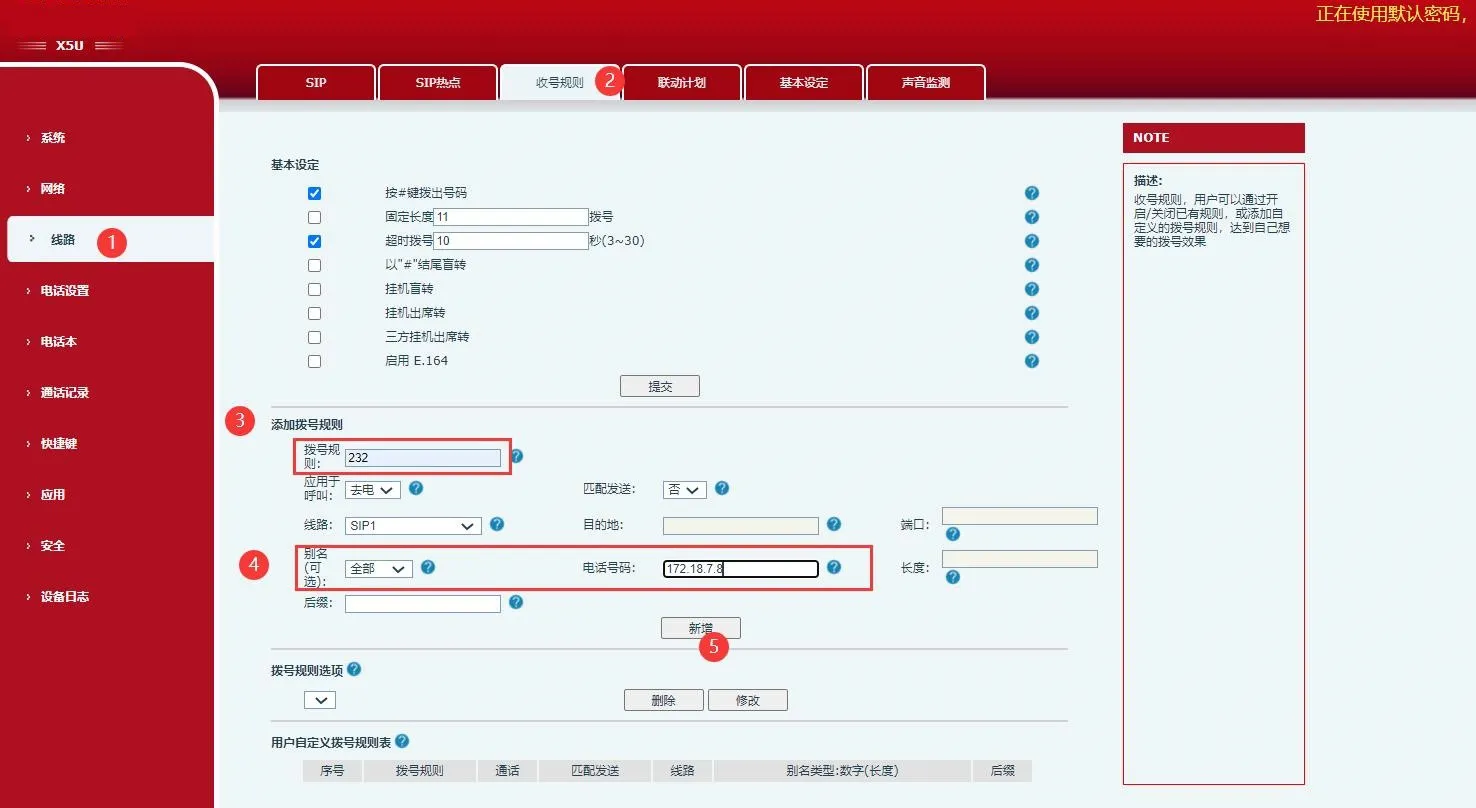This screenshot has width=1476, height=808.
Task: Enable the 启用 E.164 checkbox
Action: point(315,361)
